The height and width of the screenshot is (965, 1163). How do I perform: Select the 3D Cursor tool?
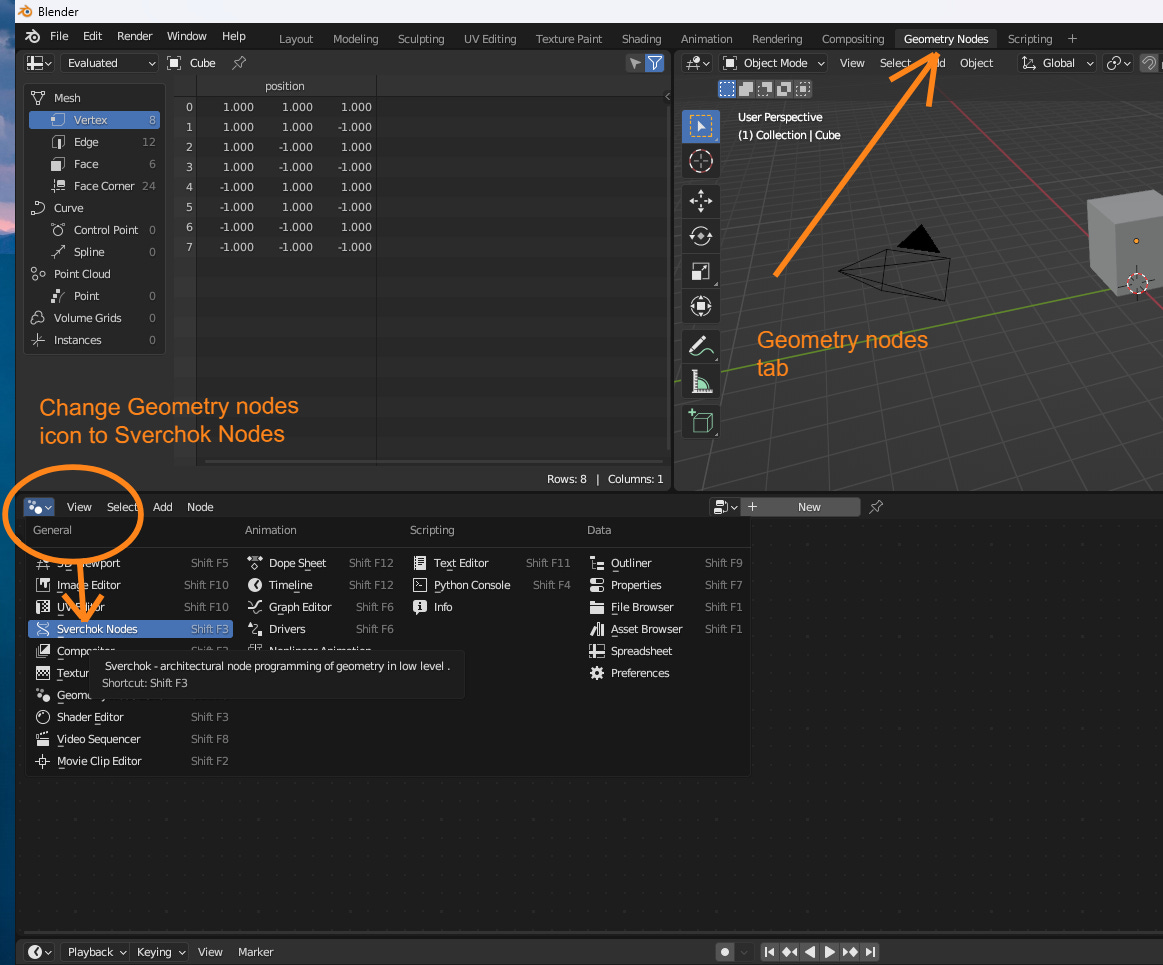click(x=700, y=161)
